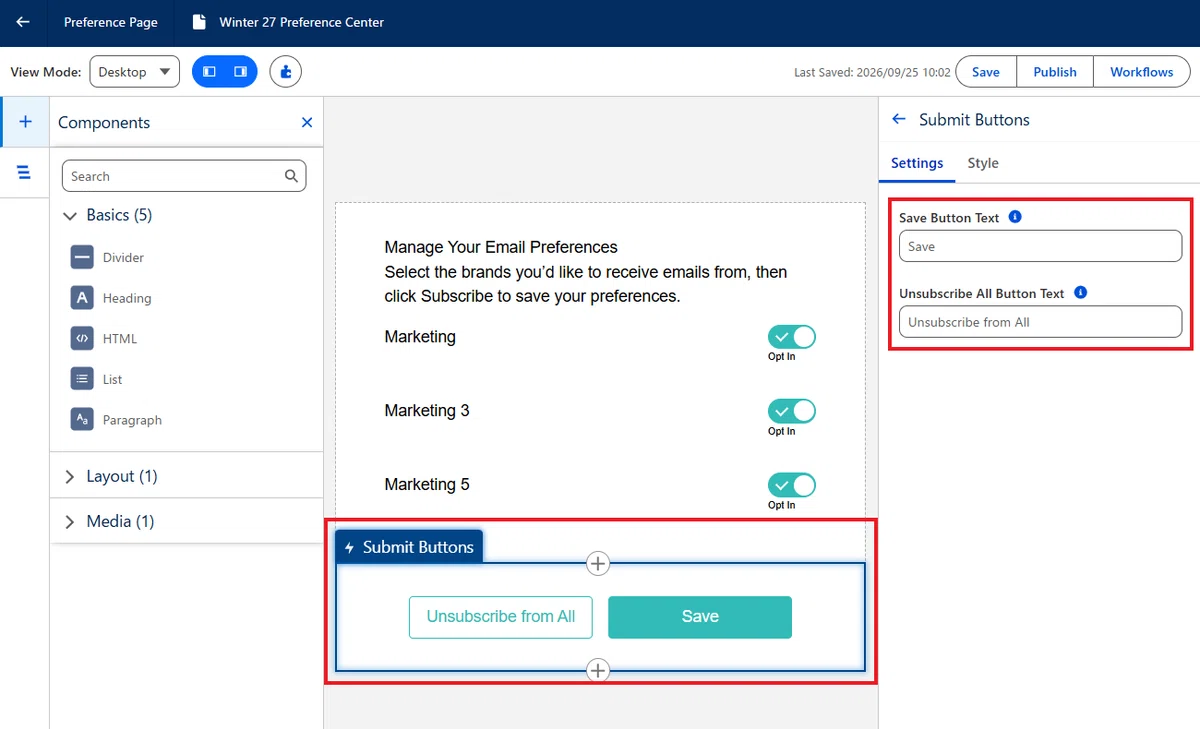The width and height of the screenshot is (1200, 729).
Task: Toggle the Marketing 5 opt-in switch
Action: (x=792, y=485)
